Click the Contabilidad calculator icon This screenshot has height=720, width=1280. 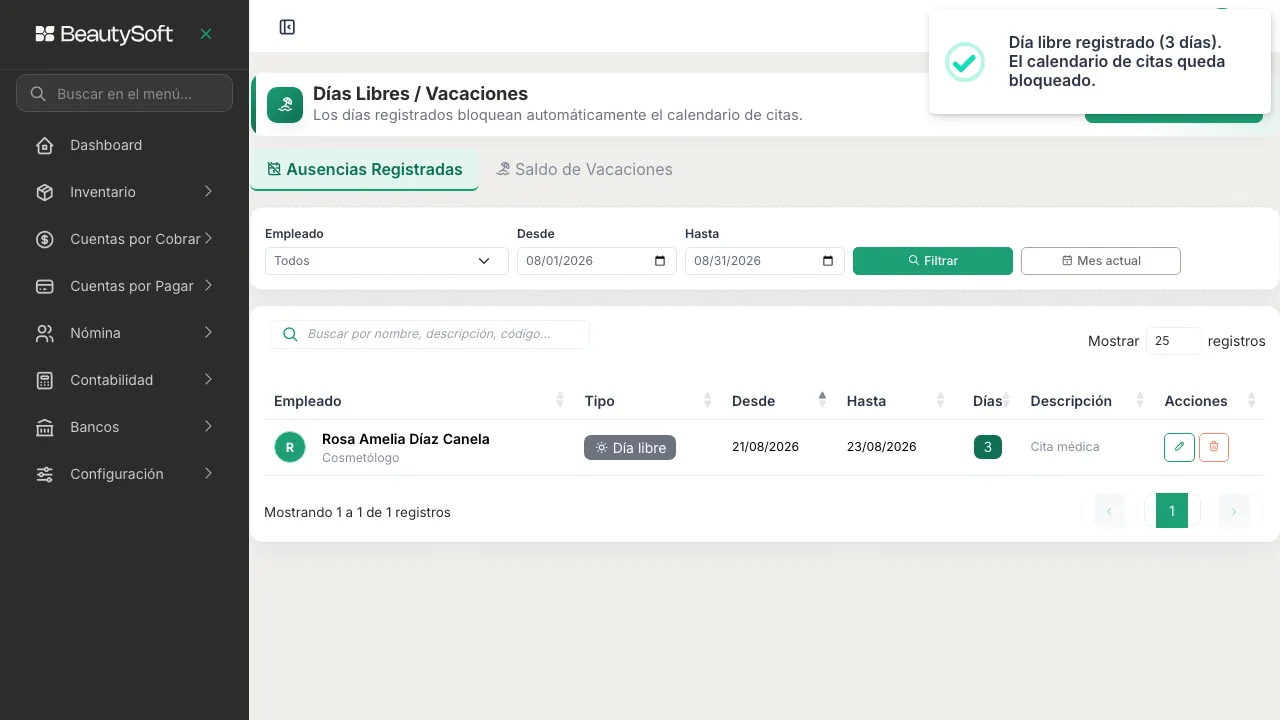pyautogui.click(x=45, y=380)
